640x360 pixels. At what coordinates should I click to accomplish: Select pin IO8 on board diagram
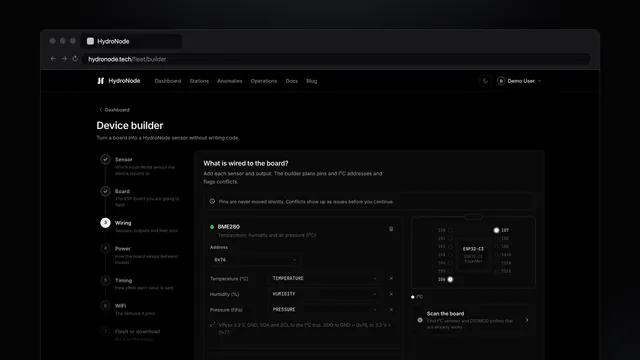point(496,238)
